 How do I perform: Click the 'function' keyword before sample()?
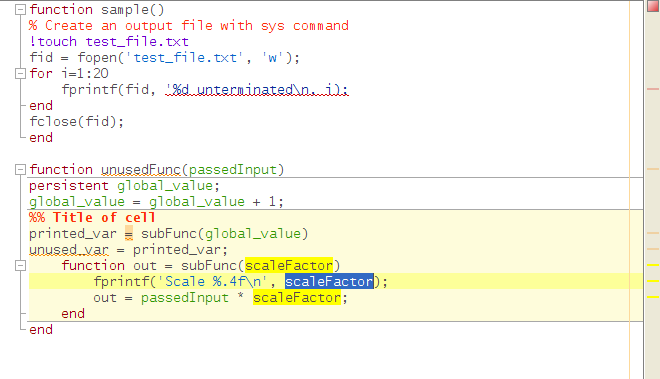[61, 10]
